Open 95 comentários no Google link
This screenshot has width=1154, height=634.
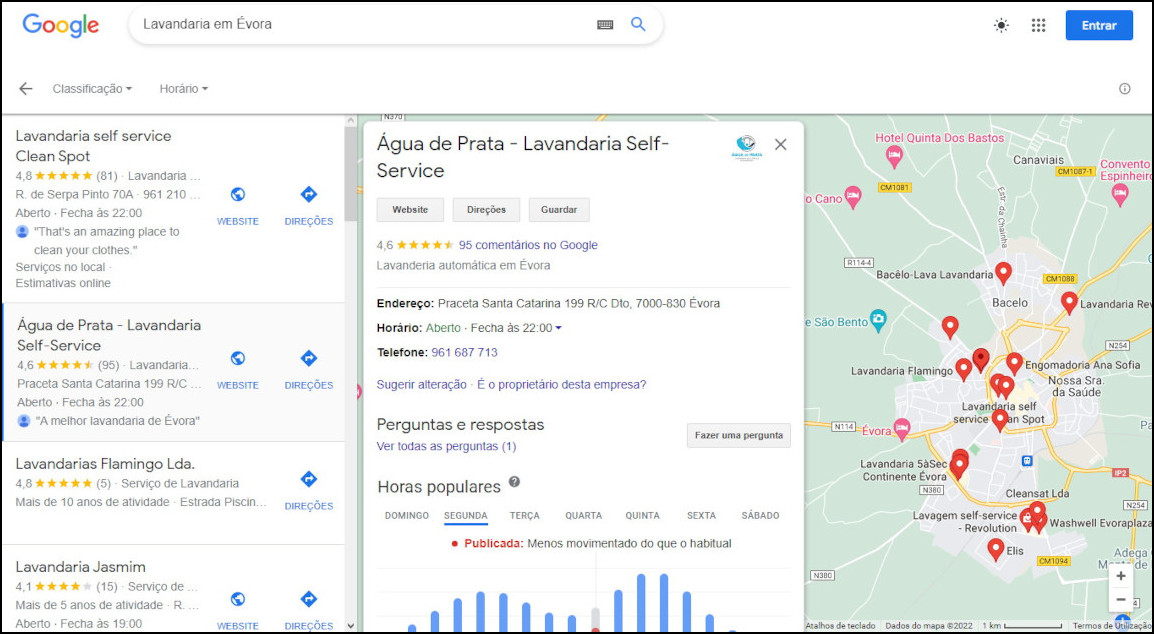(x=528, y=245)
